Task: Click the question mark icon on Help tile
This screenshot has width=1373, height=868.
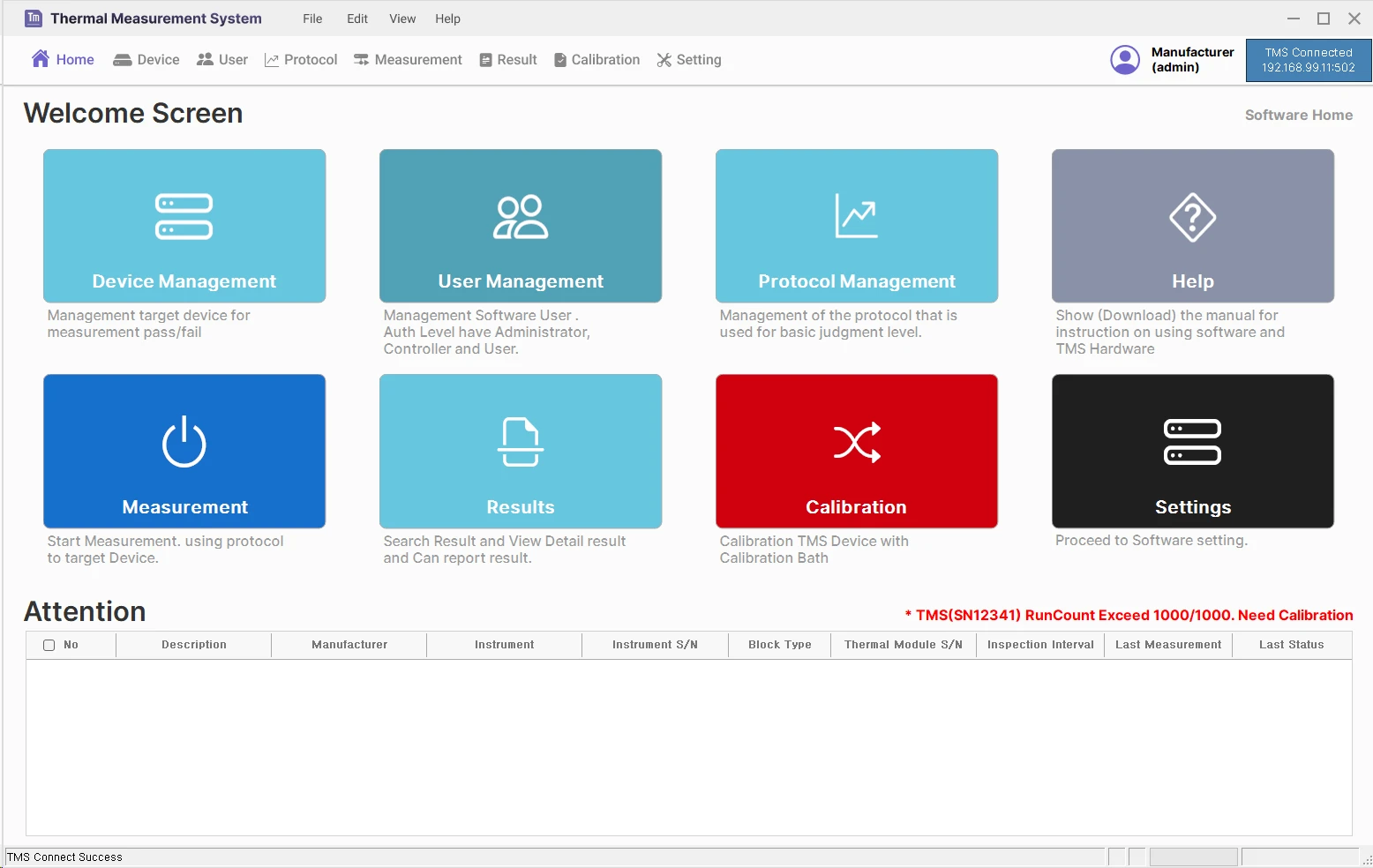Action: point(1193,217)
